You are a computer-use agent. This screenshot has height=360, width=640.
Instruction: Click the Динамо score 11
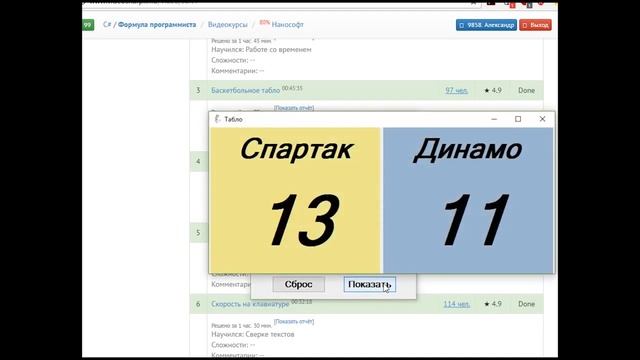(476, 220)
